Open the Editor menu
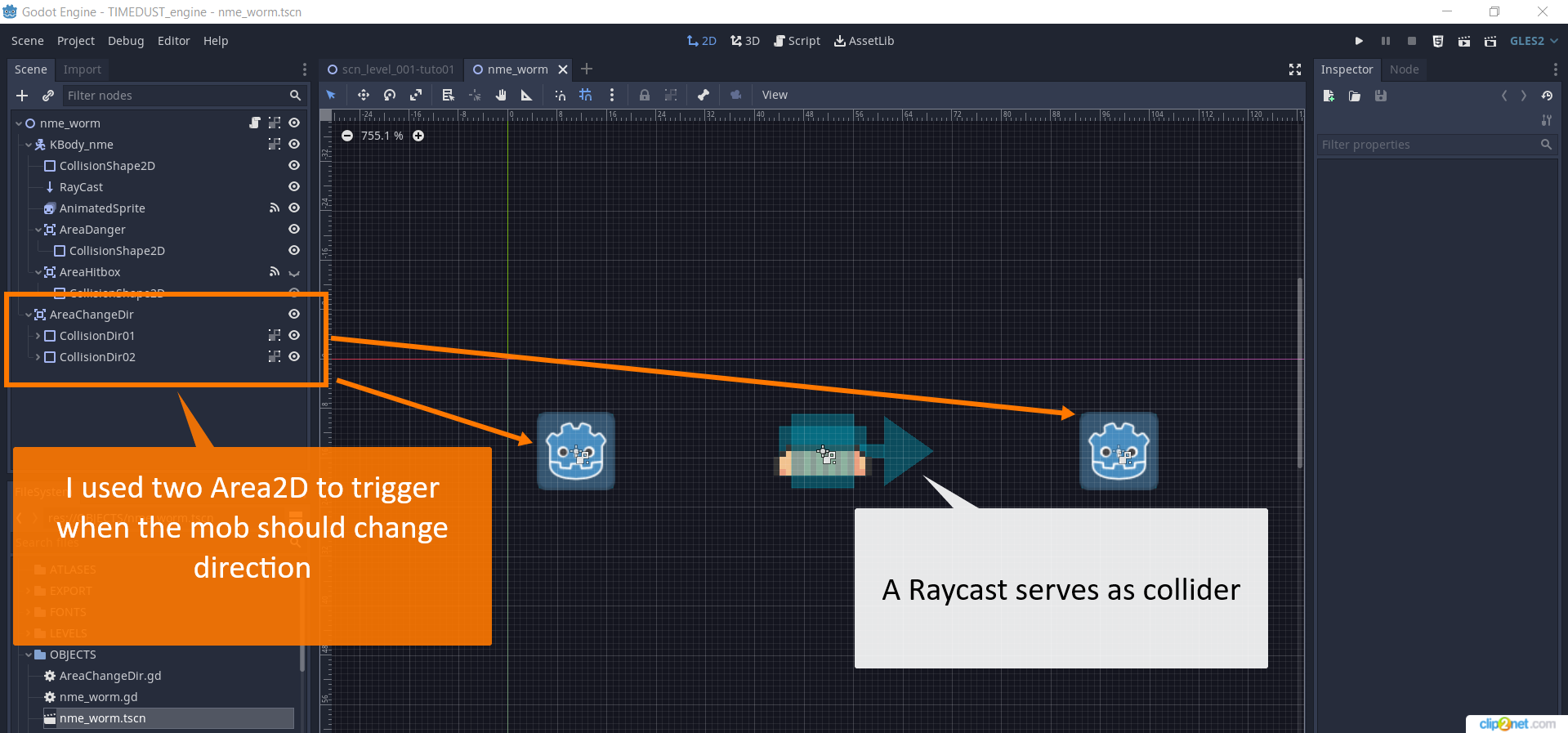Image resolution: width=1568 pixels, height=733 pixels. point(174,41)
